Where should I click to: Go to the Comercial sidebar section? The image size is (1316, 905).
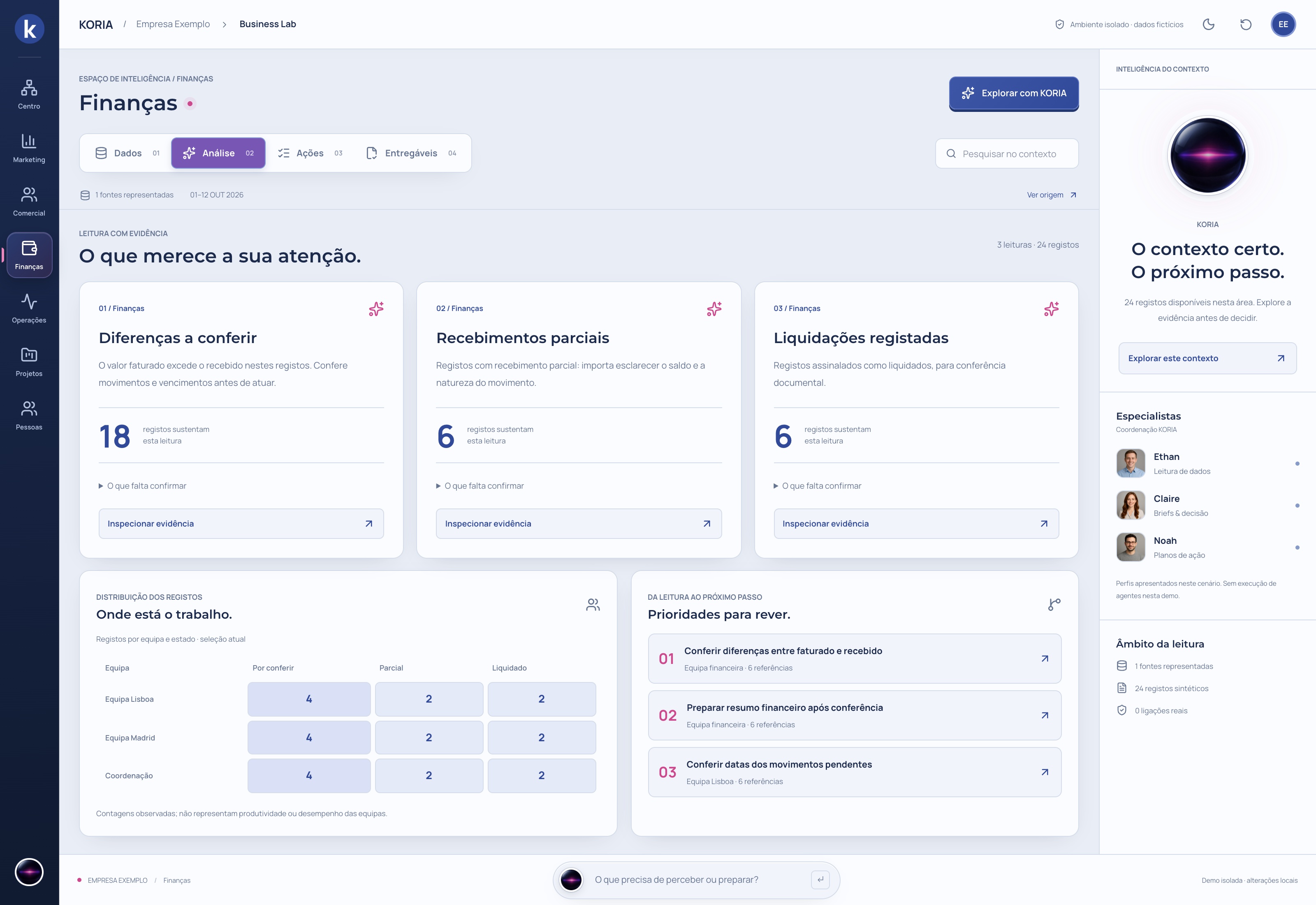(x=29, y=201)
